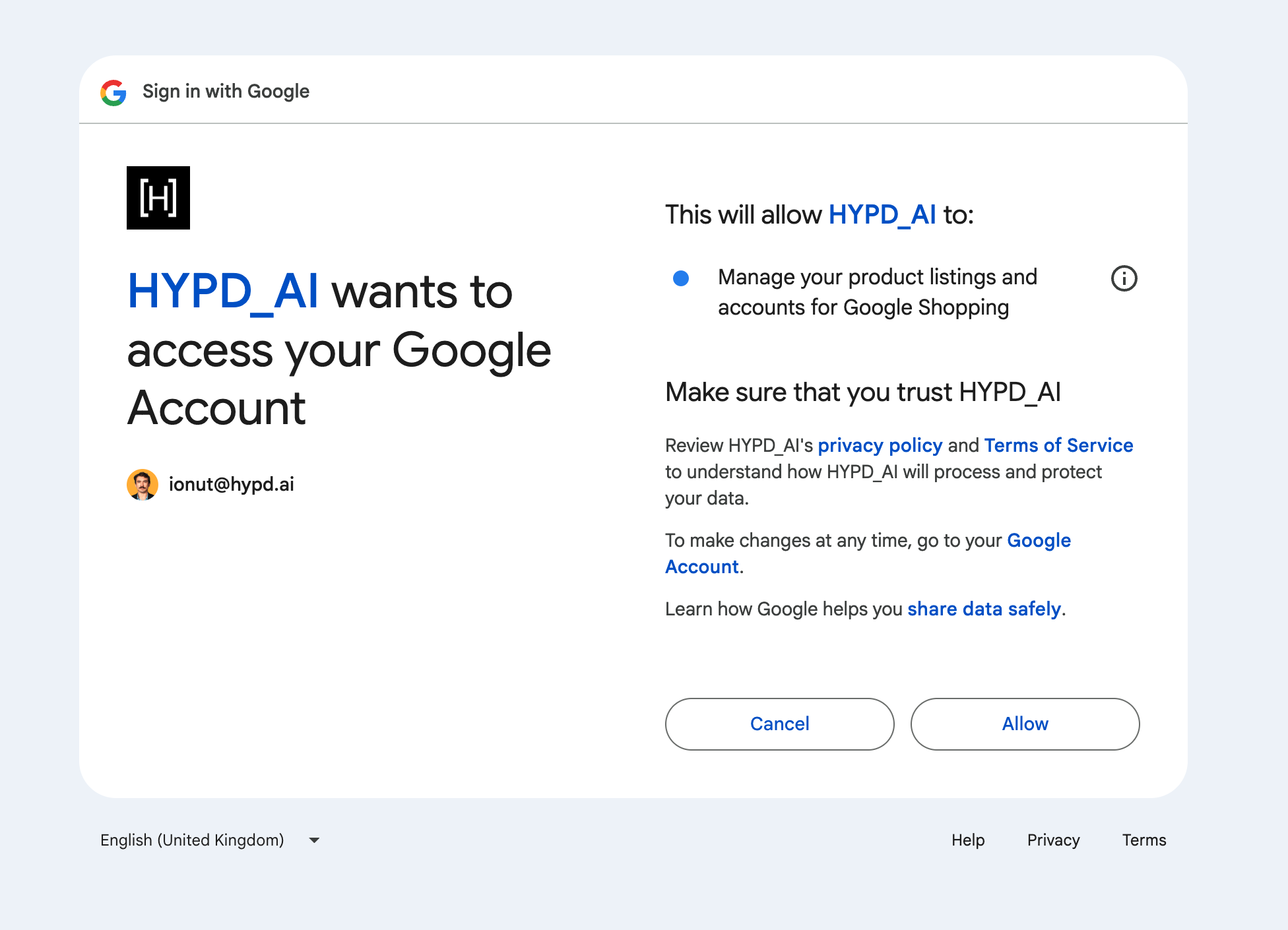Click HYPD_AI link in 'This will allow'
Viewport: 1288px width, 930px height.
882,215
